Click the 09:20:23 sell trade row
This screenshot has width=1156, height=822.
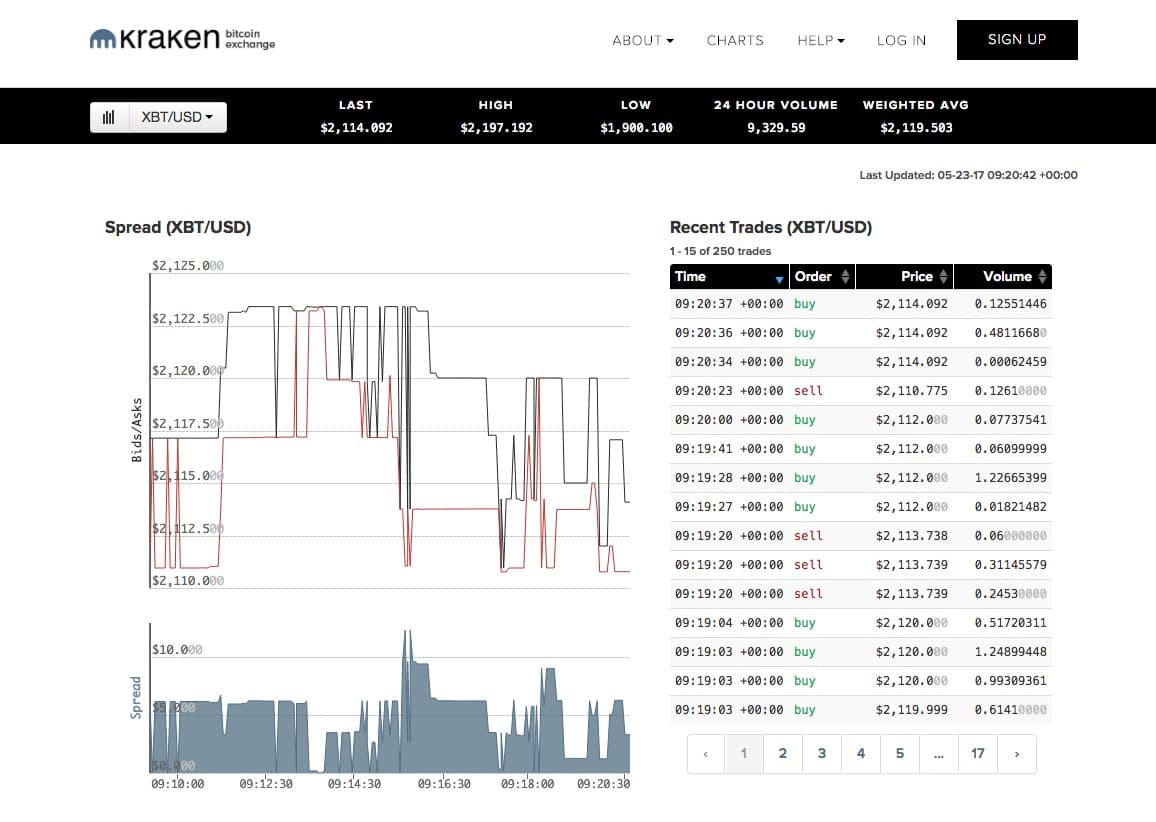[x=860, y=390]
